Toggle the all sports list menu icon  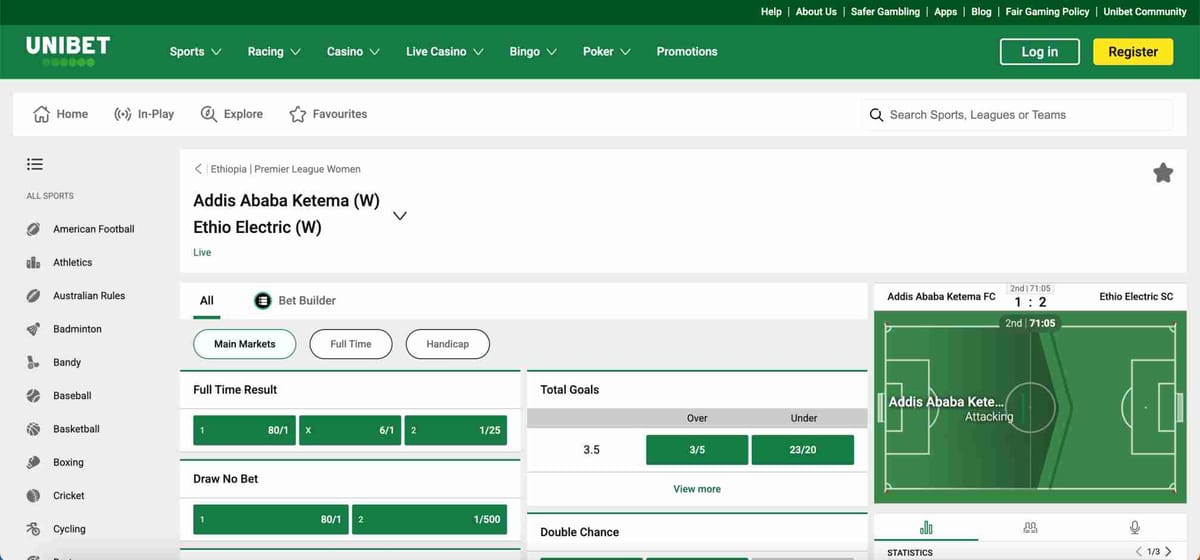tap(35, 163)
